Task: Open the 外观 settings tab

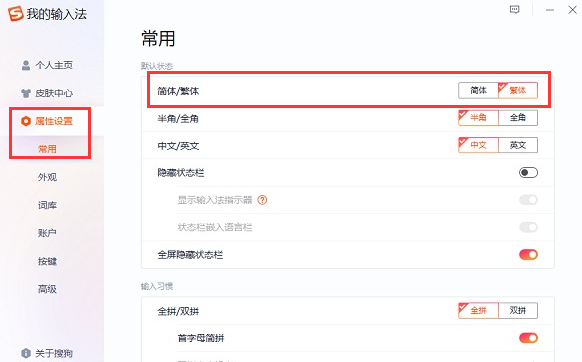Action: click(47, 177)
